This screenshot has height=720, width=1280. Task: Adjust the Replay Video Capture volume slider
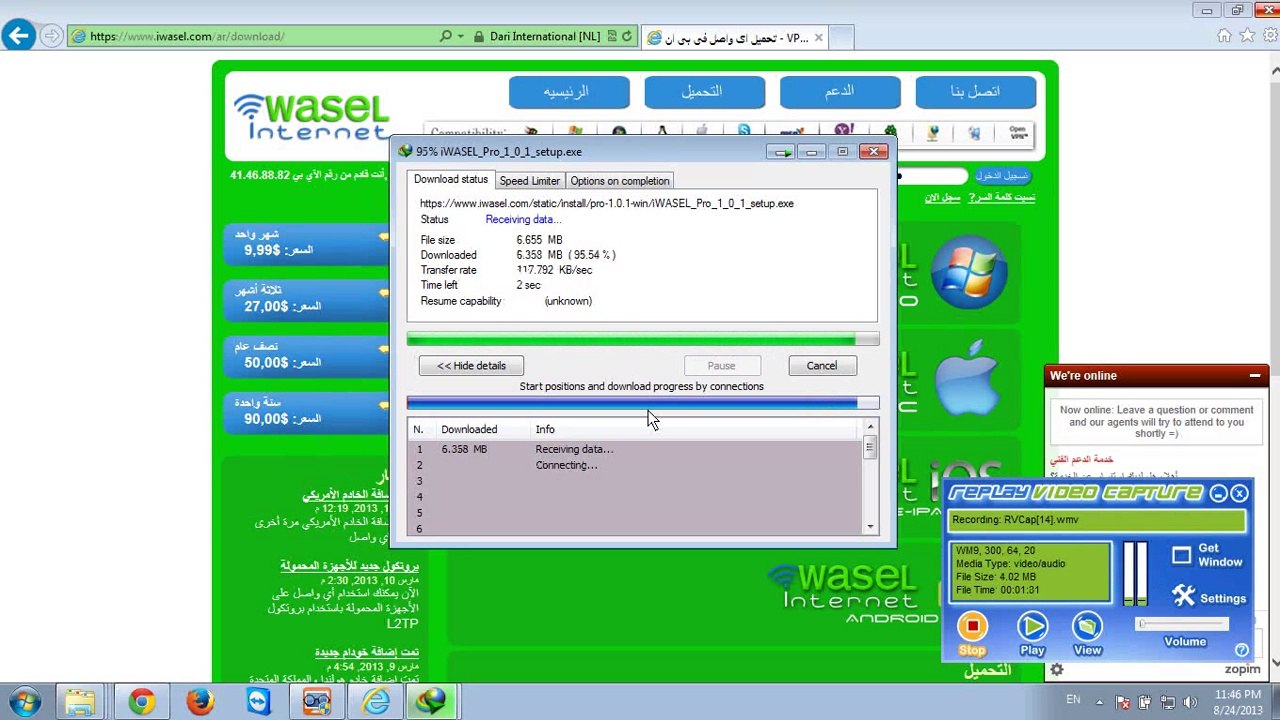coord(1183,624)
